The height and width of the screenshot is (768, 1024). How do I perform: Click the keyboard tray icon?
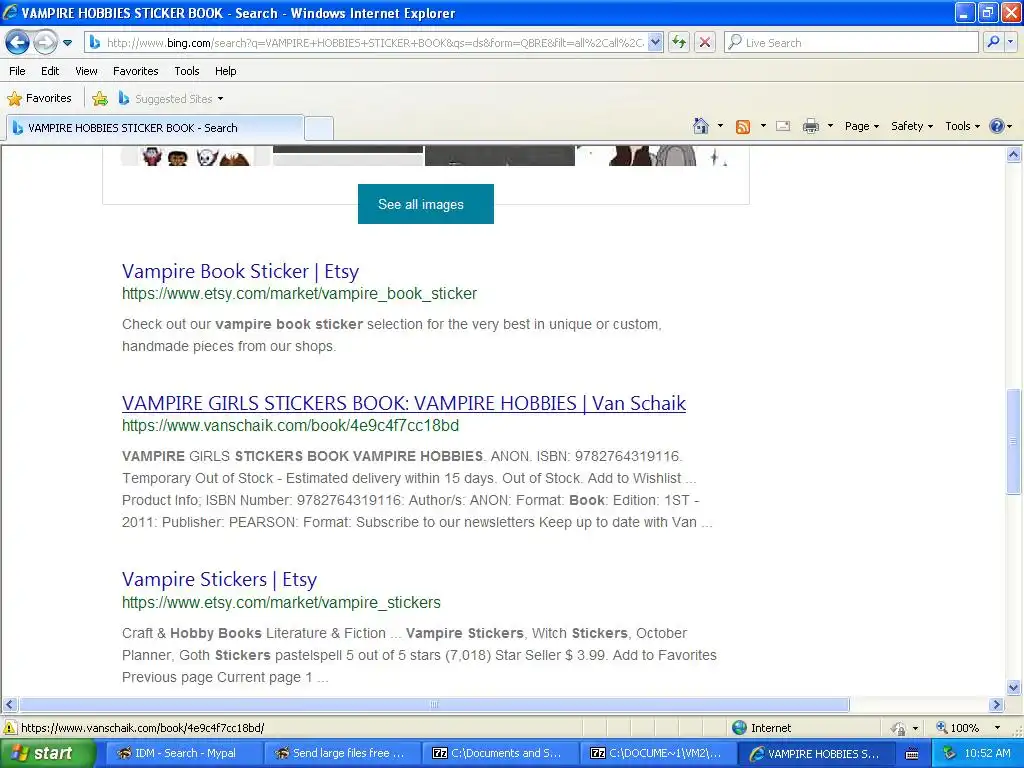(912, 754)
